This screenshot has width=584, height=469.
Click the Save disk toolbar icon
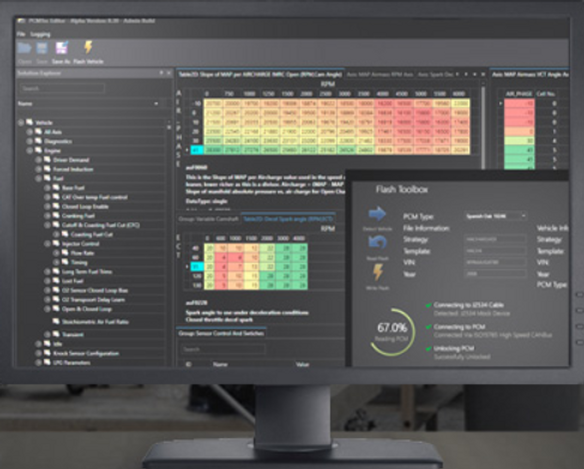[42, 48]
